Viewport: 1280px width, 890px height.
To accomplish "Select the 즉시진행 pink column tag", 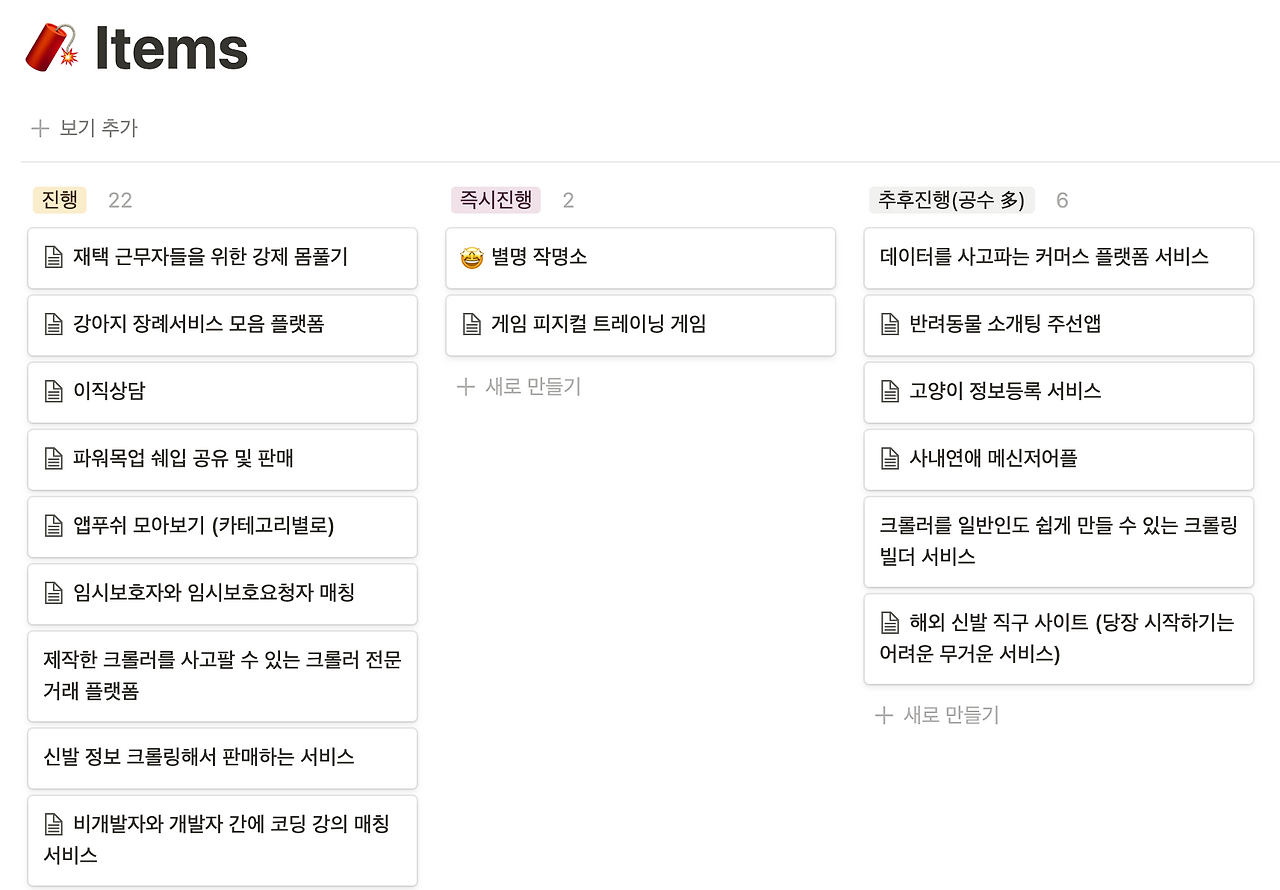I will (x=496, y=200).
